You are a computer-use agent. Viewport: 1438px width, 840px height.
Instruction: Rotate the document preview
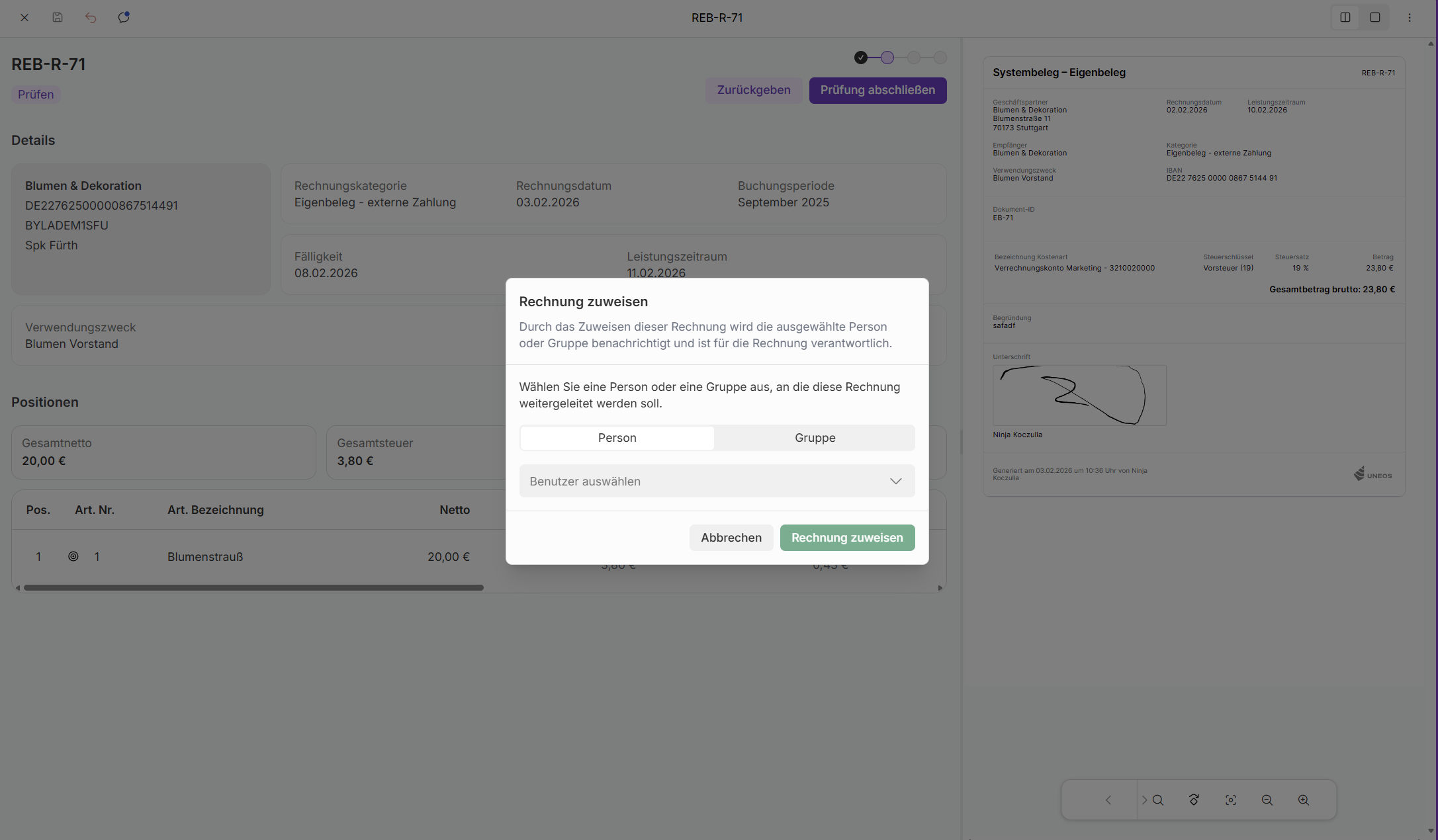[1194, 800]
